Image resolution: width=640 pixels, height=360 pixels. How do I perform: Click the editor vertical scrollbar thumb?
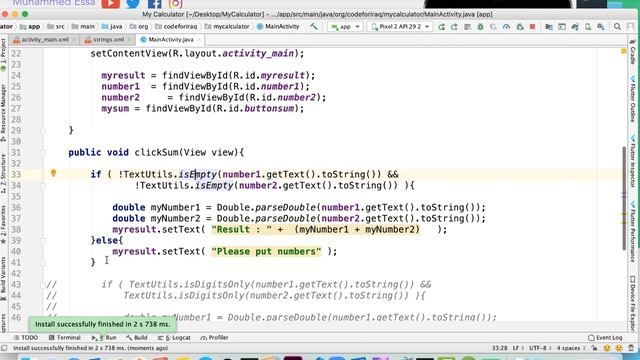(624, 198)
